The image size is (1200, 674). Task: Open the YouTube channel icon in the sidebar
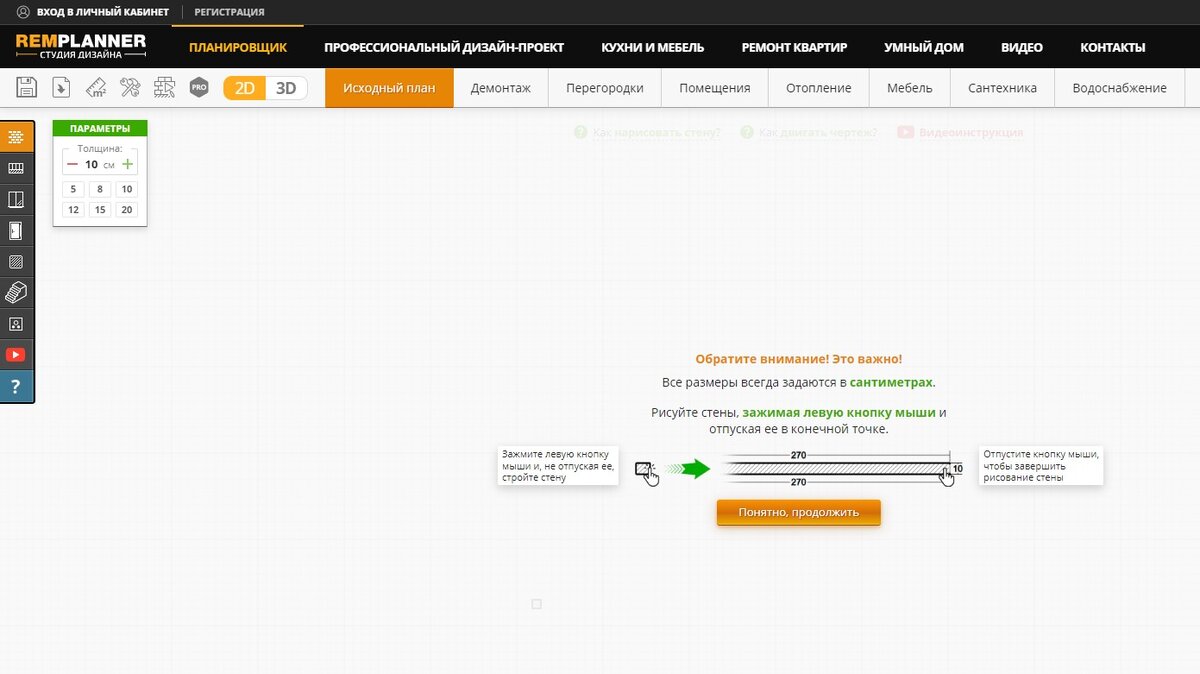pos(17,353)
